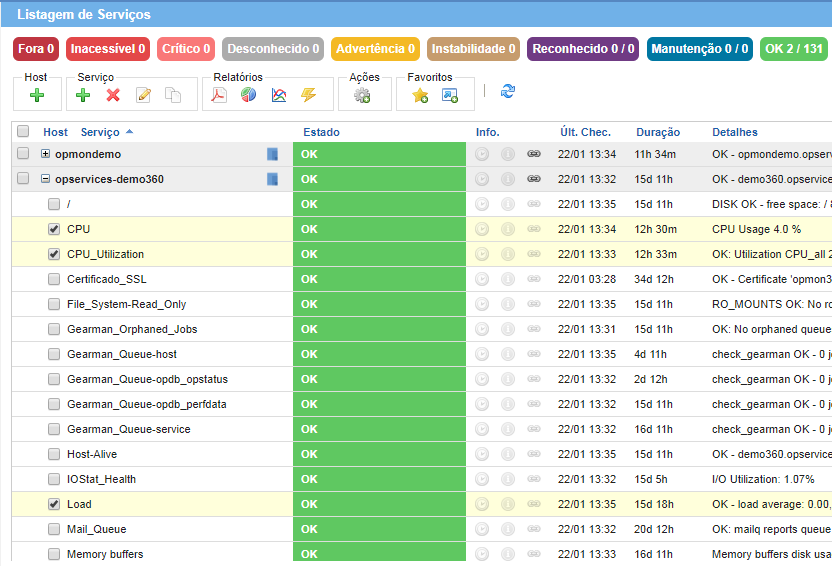Open the PDF report icon under Relatórios

tap(219, 95)
